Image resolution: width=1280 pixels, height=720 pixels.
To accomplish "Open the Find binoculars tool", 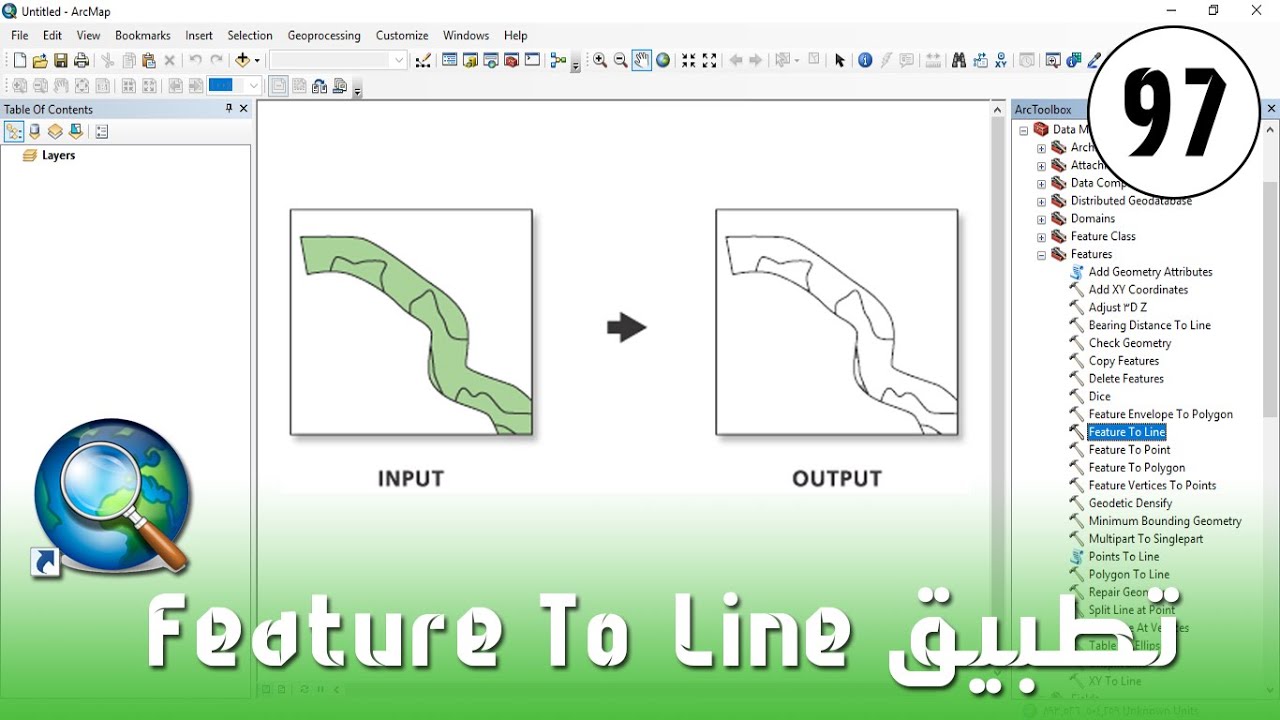I will [x=959, y=61].
